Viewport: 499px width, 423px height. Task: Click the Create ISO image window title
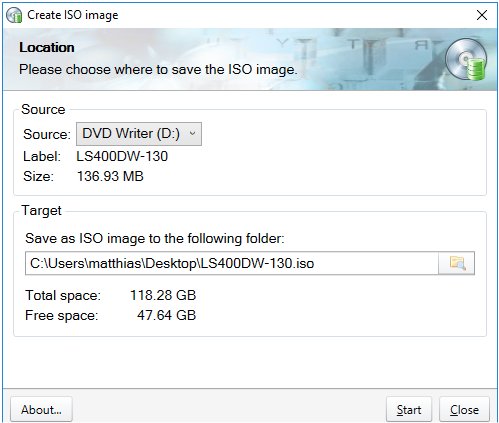click(x=73, y=15)
